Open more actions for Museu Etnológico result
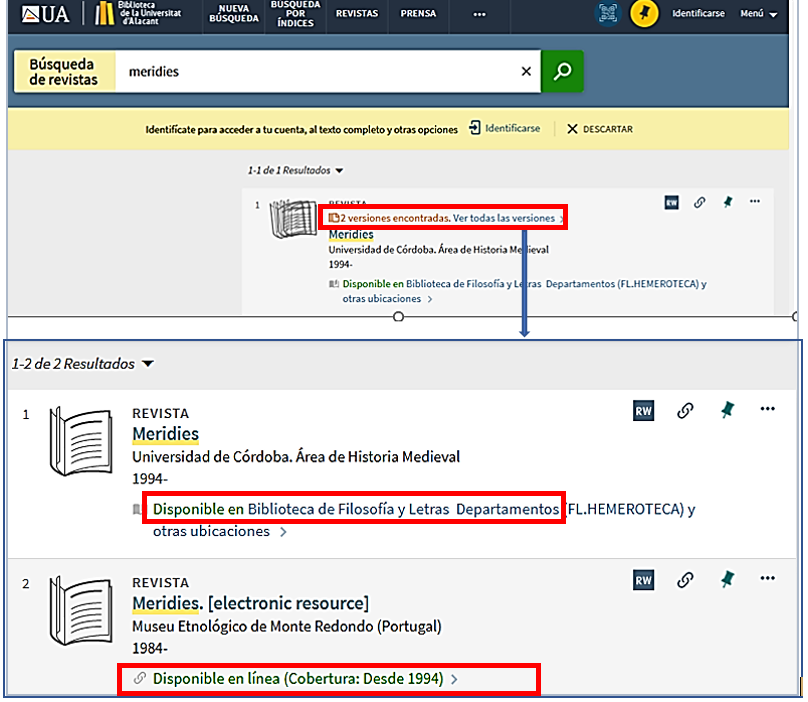The image size is (808, 702). coord(768,578)
